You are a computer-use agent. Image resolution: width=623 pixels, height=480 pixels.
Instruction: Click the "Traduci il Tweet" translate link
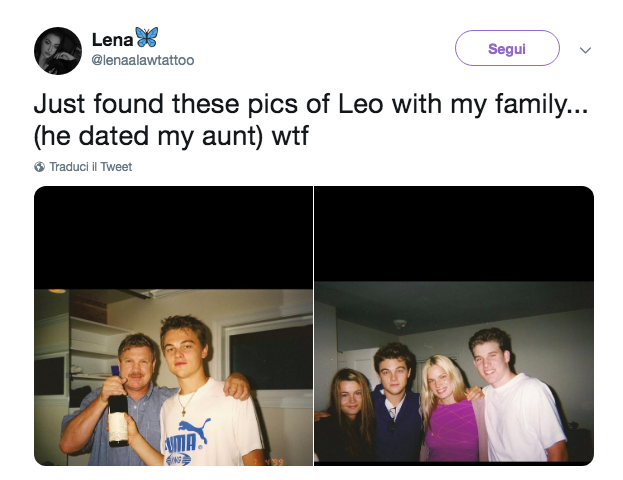click(90, 167)
